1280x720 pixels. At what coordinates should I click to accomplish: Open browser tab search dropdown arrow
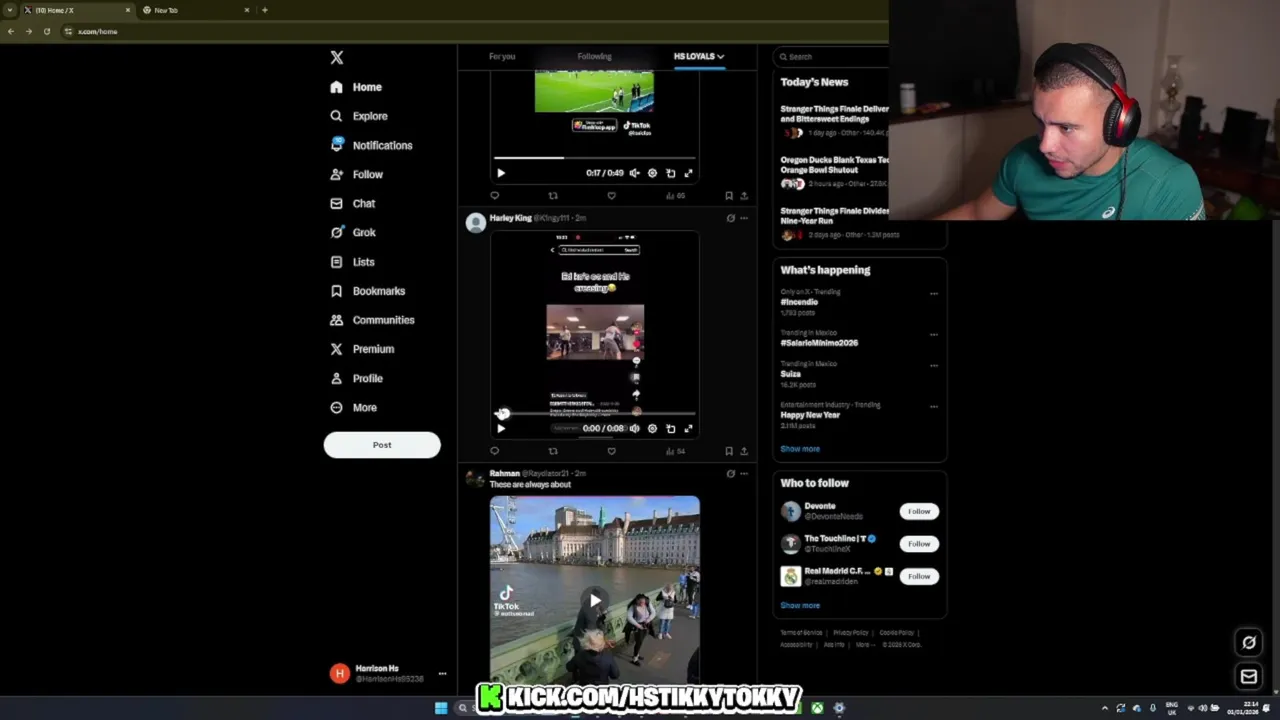[x=10, y=10]
